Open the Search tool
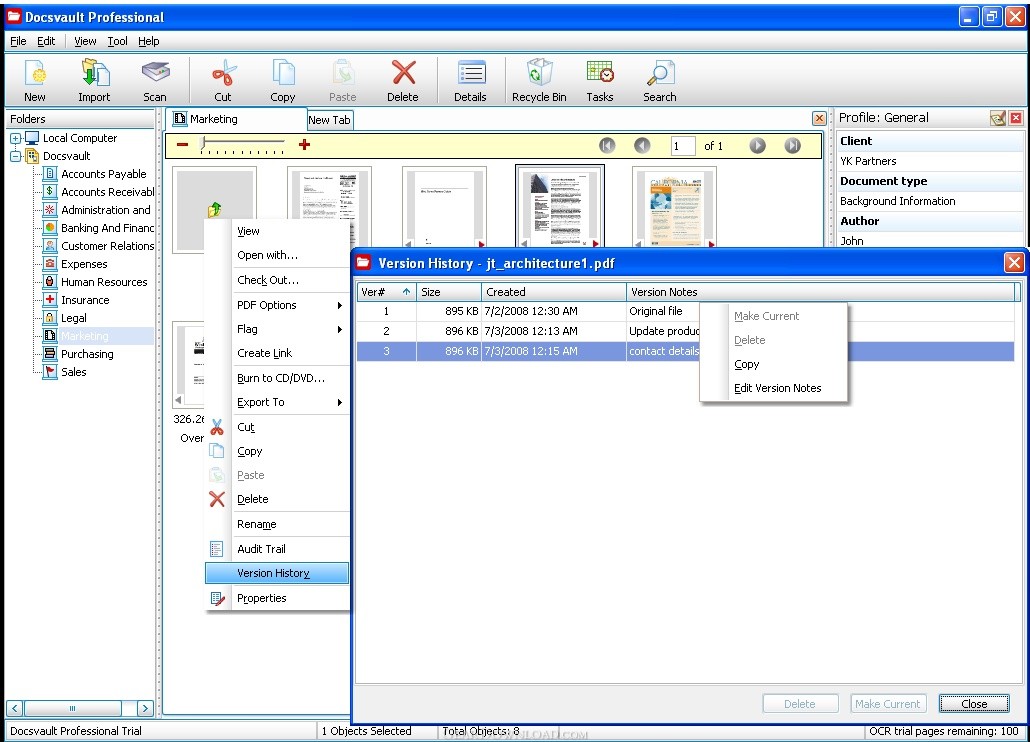1030x742 pixels. point(660,80)
